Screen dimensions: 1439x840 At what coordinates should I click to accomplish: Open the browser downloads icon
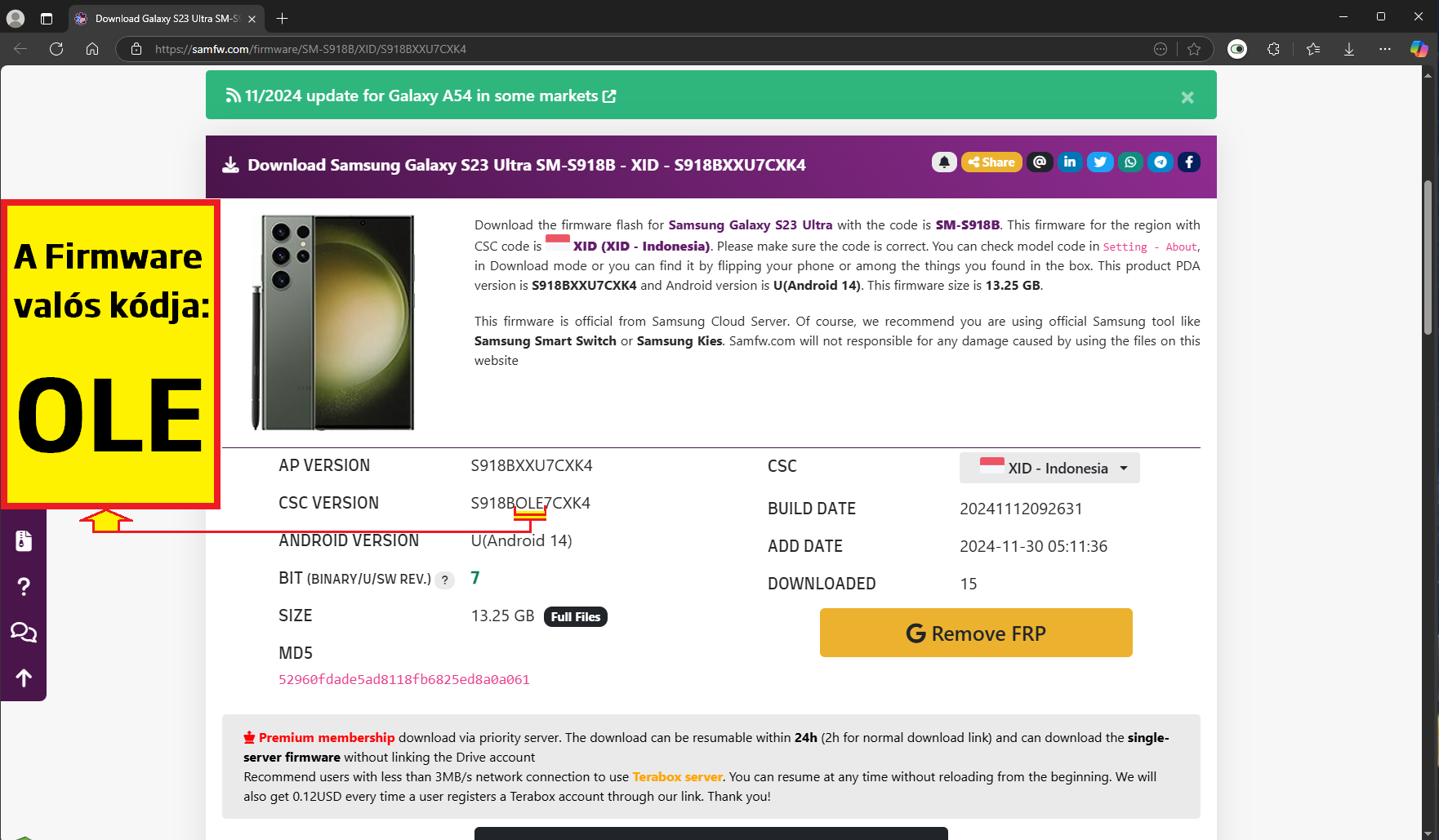coord(1349,49)
